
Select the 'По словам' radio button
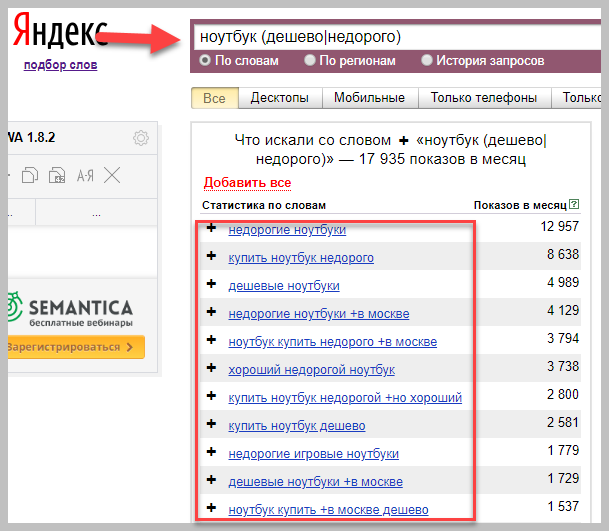point(205,60)
